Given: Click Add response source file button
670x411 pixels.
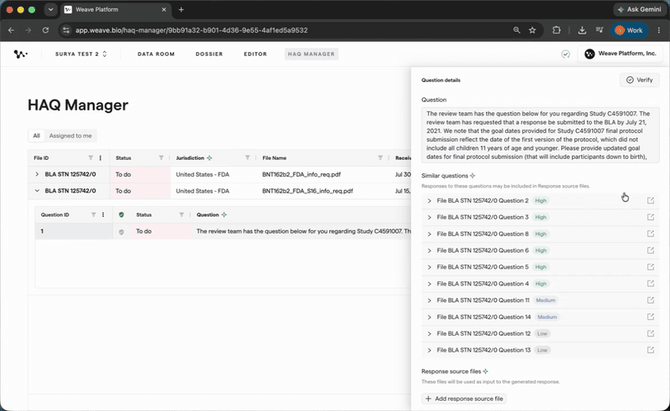Looking at the screenshot, I should pyautogui.click(x=464, y=399).
